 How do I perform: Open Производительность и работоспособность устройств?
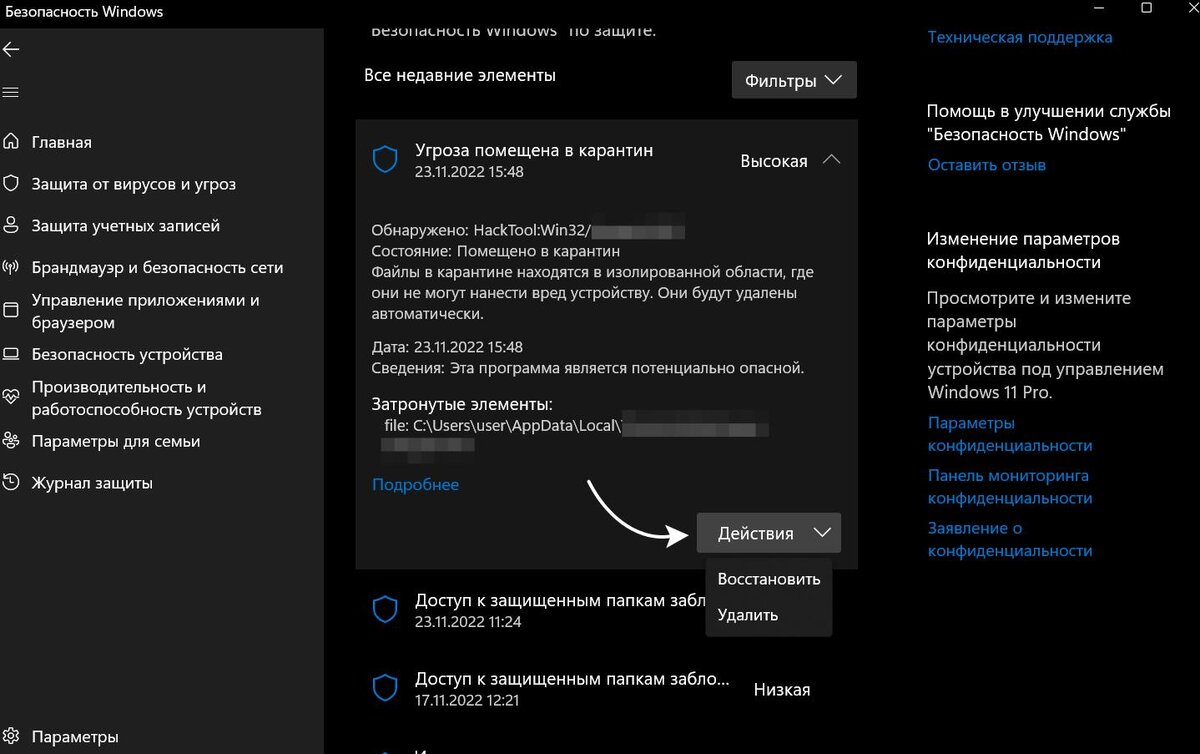(146, 398)
